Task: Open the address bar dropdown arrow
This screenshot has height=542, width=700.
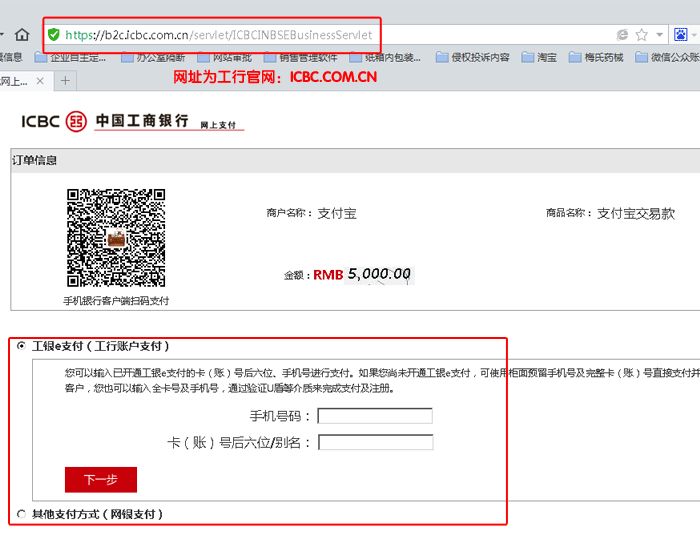Action: pyautogui.click(x=659, y=34)
